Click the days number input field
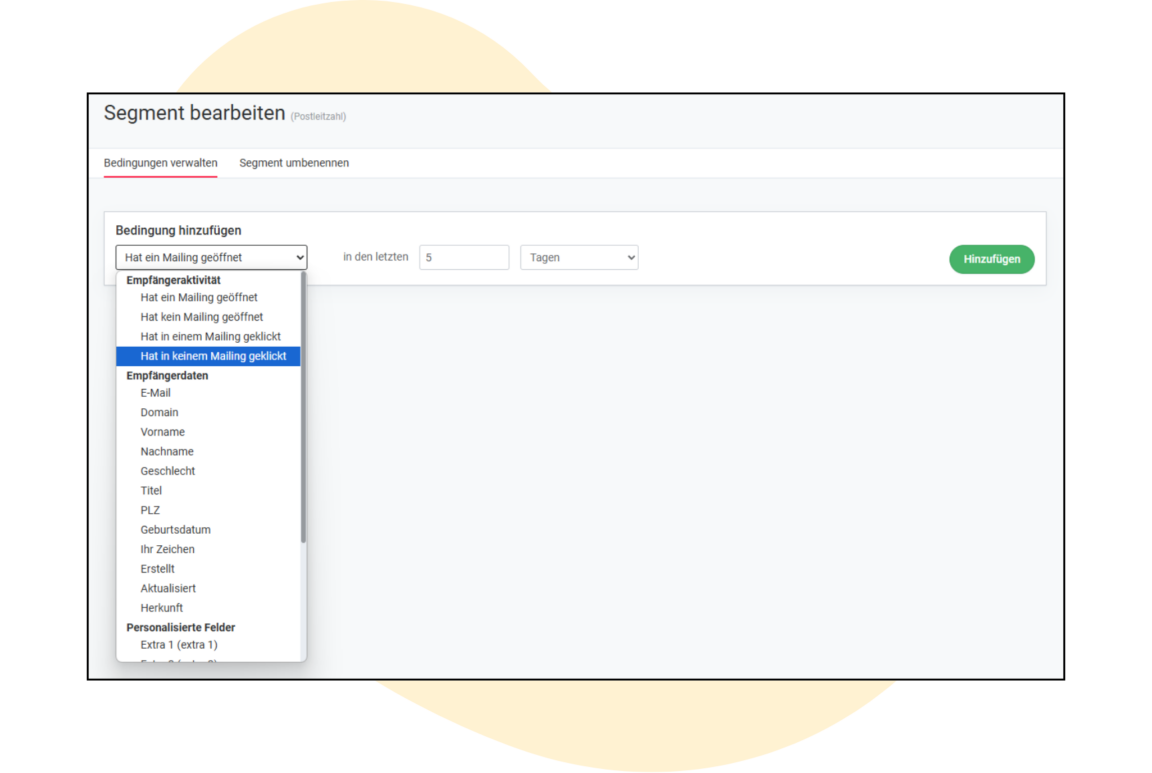Screen dimensions: 1152x773 click(464, 258)
